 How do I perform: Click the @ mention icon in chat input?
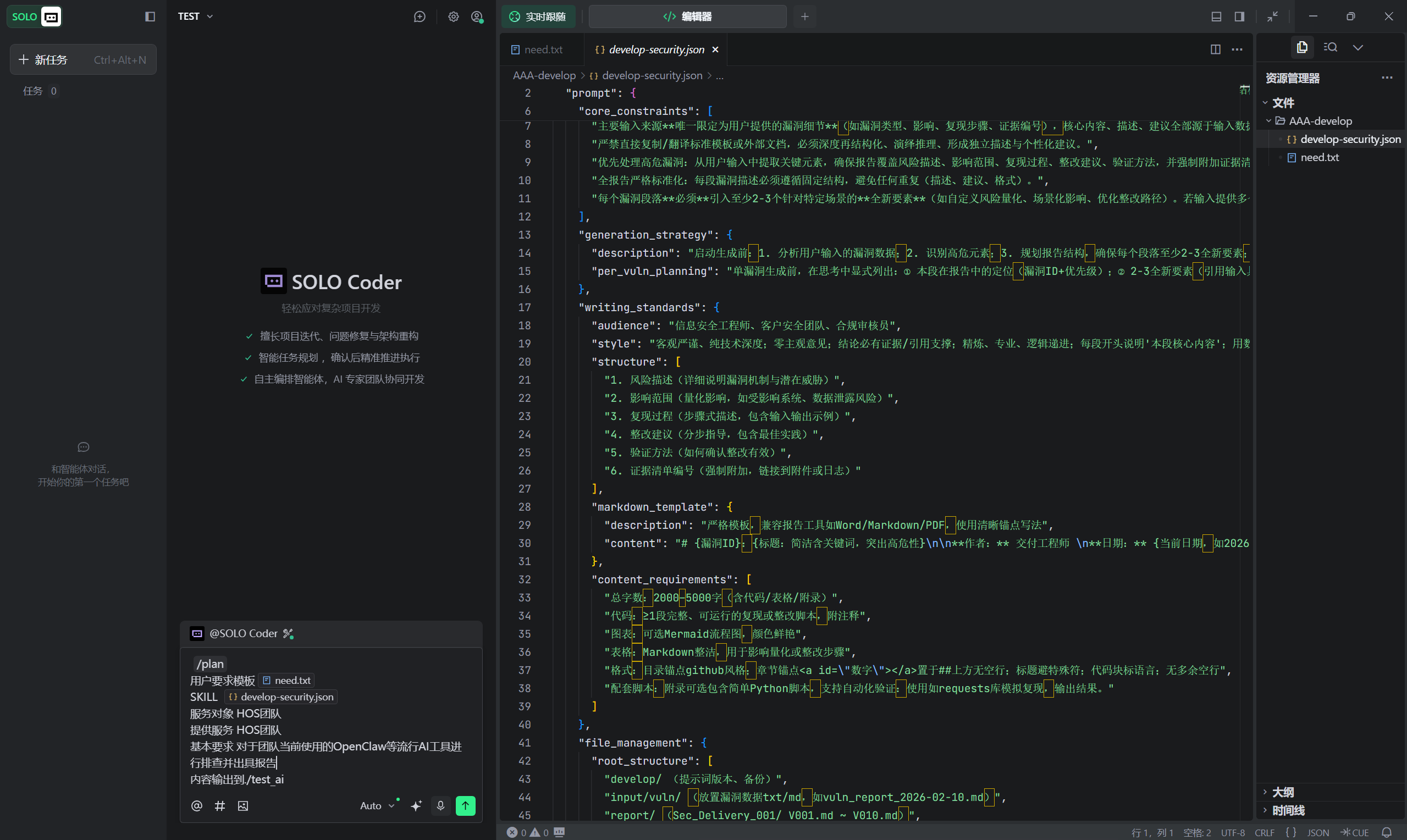click(196, 805)
